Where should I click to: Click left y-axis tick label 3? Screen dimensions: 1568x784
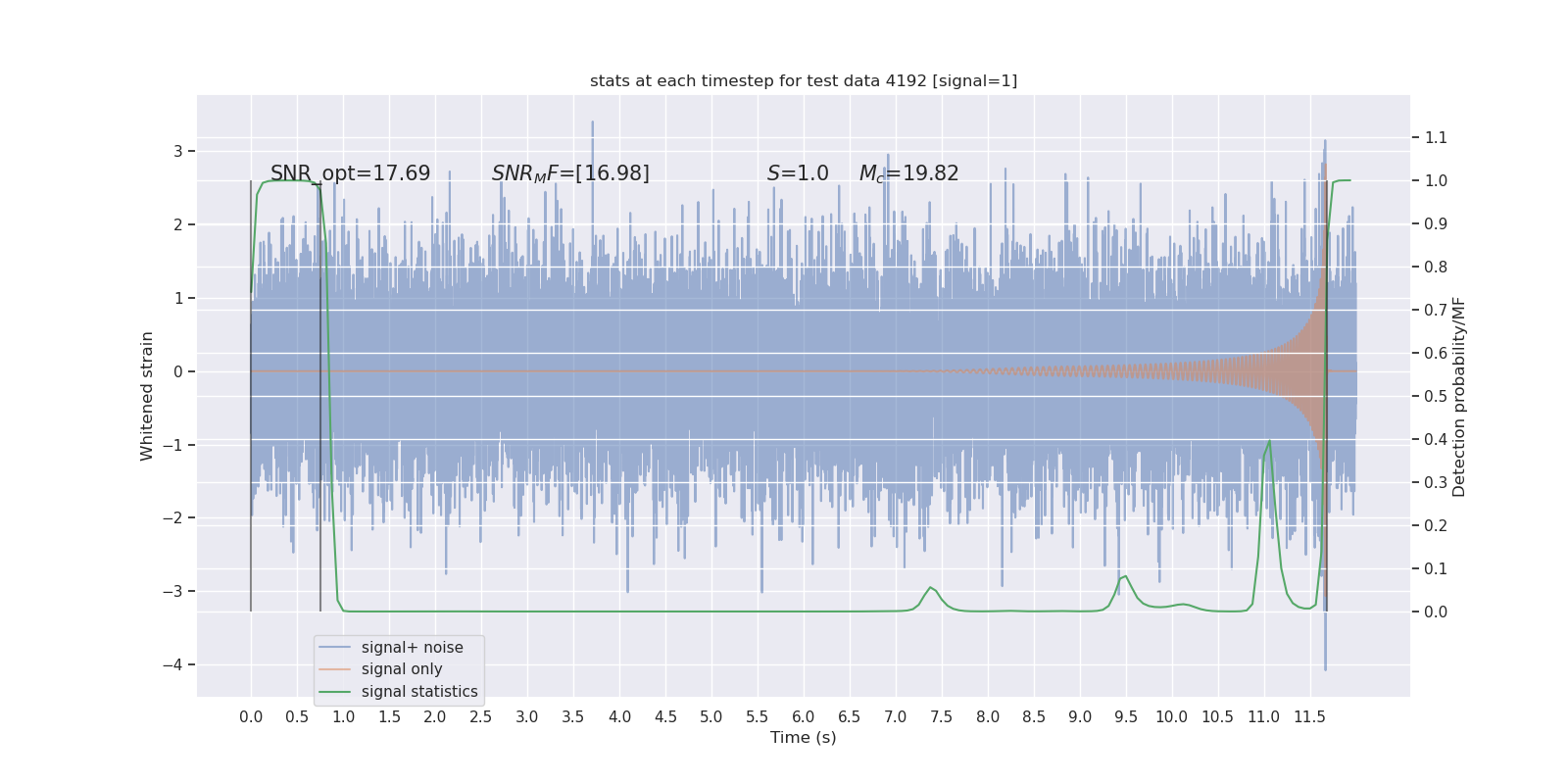pos(178,151)
